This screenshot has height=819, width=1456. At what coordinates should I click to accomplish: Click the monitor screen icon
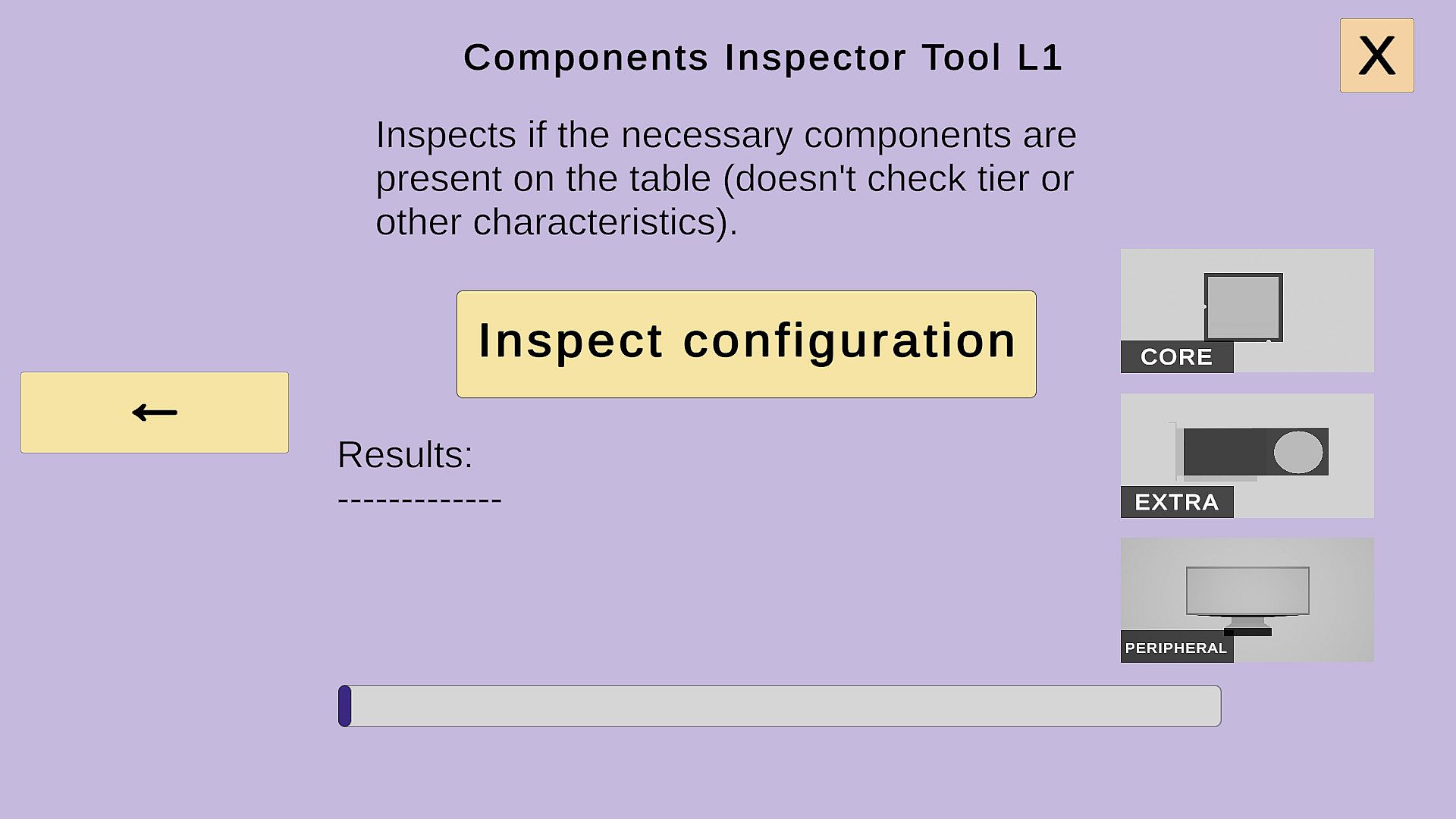(1247, 590)
